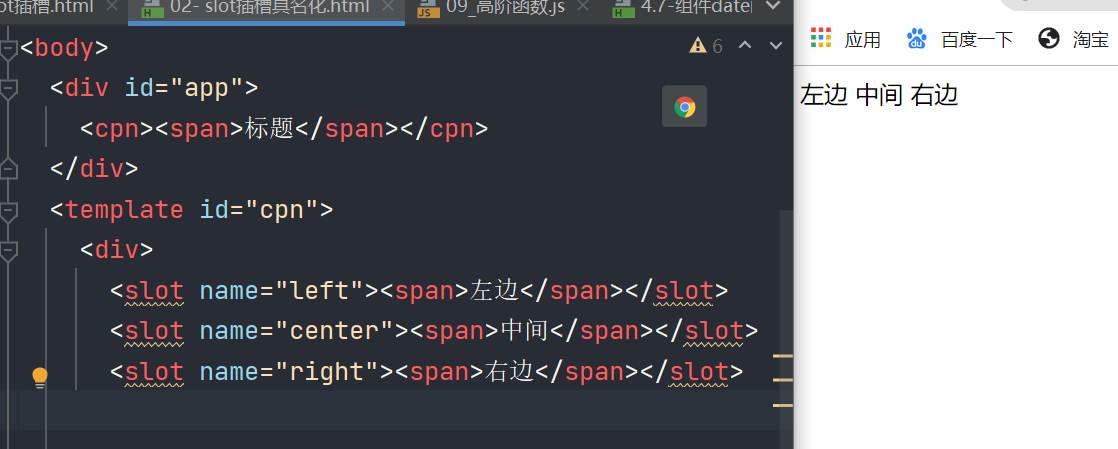Click the body tag keyword
Screen dimensions: 1118x449
[64, 48]
